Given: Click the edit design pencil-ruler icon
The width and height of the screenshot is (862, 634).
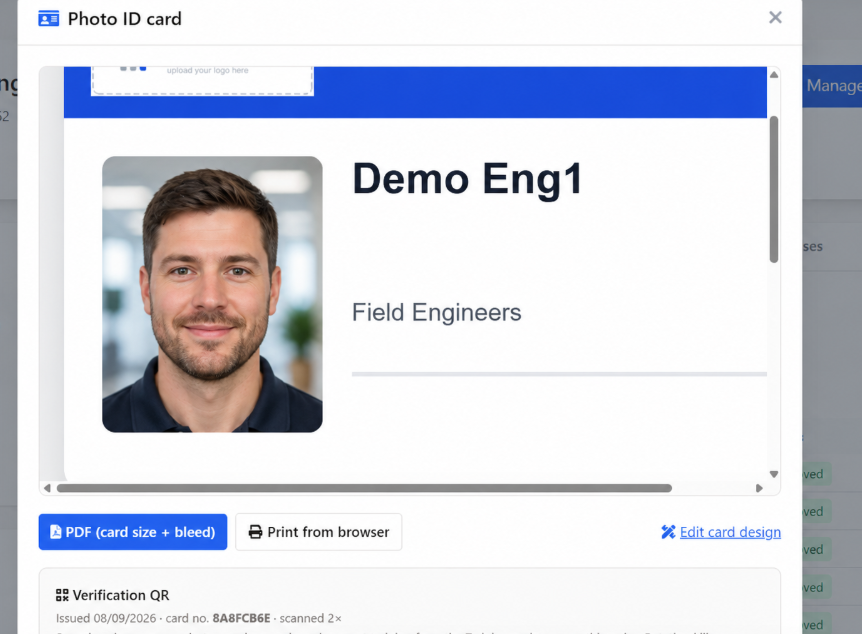Looking at the screenshot, I should (x=668, y=532).
